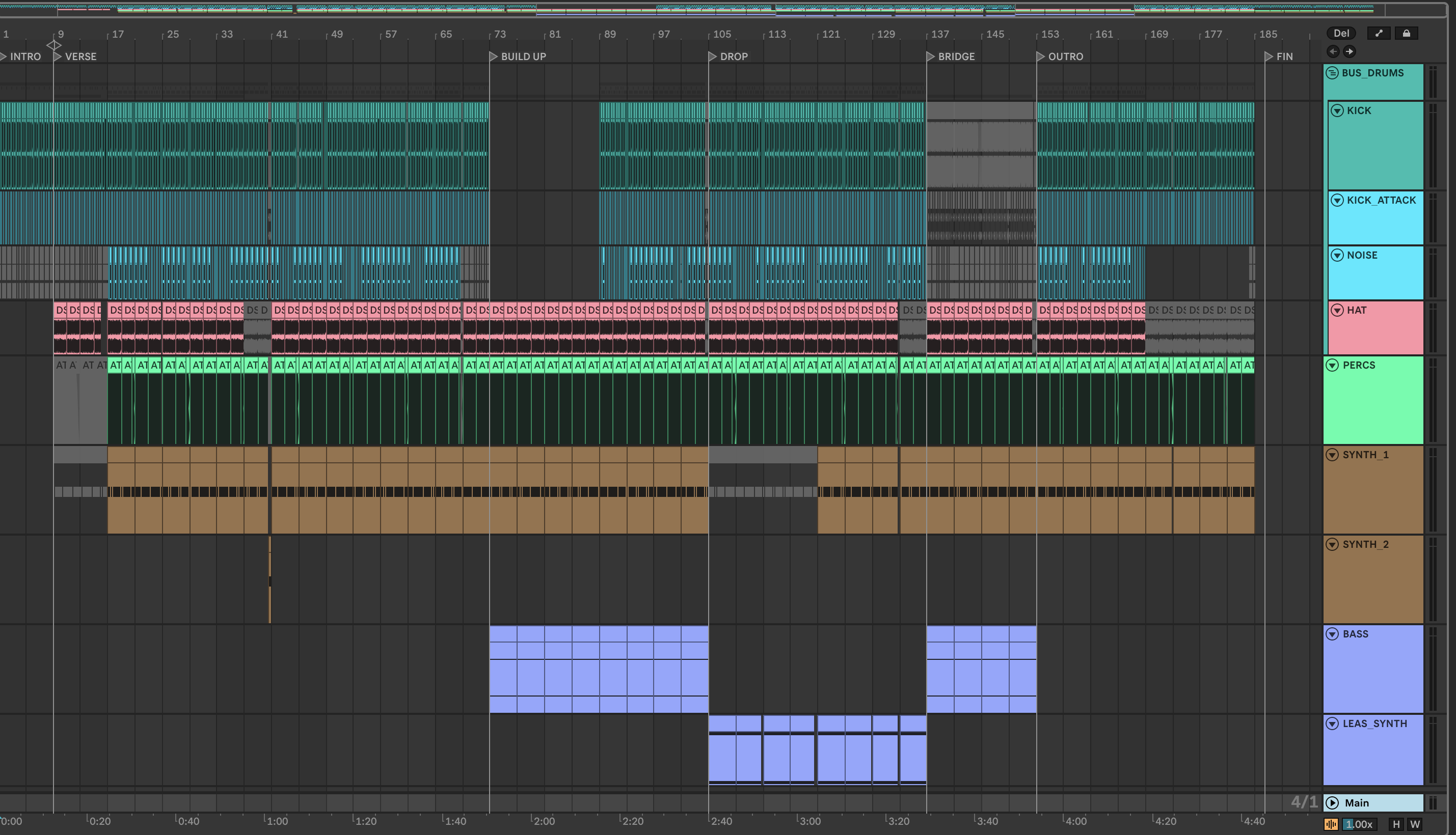Toggle the W width-fit button

pyautogui.click(x=1415, y=825)
